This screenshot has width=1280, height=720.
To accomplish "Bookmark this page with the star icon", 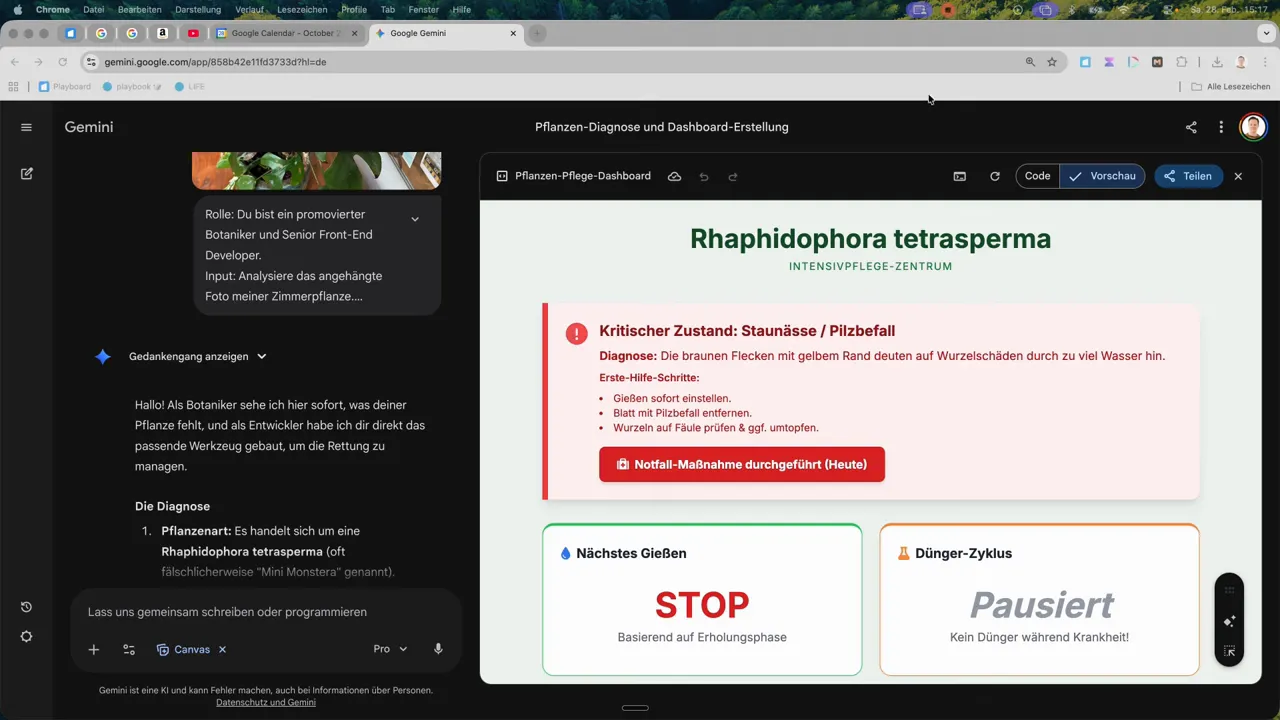I will tap(1052, 62).
